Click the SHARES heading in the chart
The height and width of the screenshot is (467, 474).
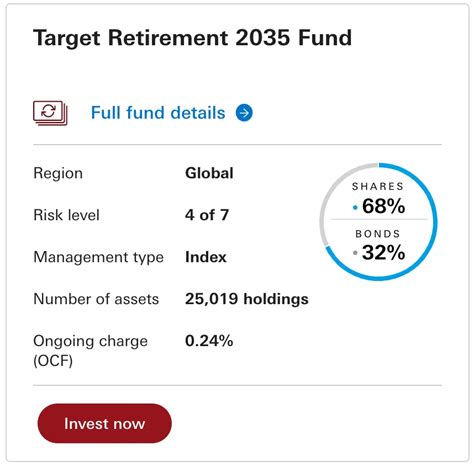(x=378, y=186)
